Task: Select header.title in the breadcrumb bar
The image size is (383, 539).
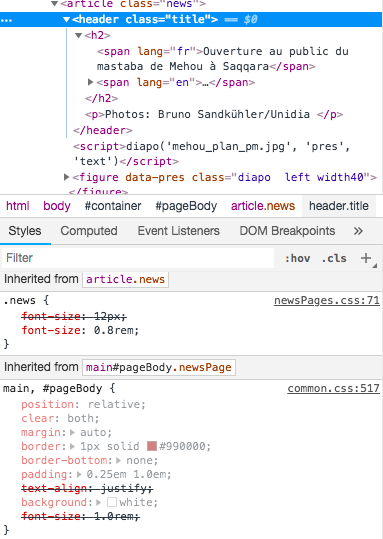Action: 339,206
